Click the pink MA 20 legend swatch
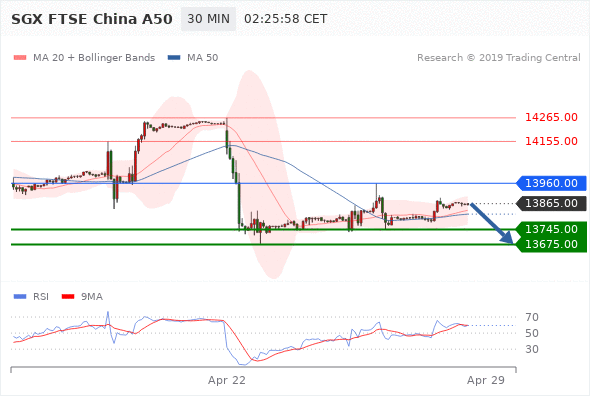The height and width of the screenshot is (400, 590). (20, 58)
